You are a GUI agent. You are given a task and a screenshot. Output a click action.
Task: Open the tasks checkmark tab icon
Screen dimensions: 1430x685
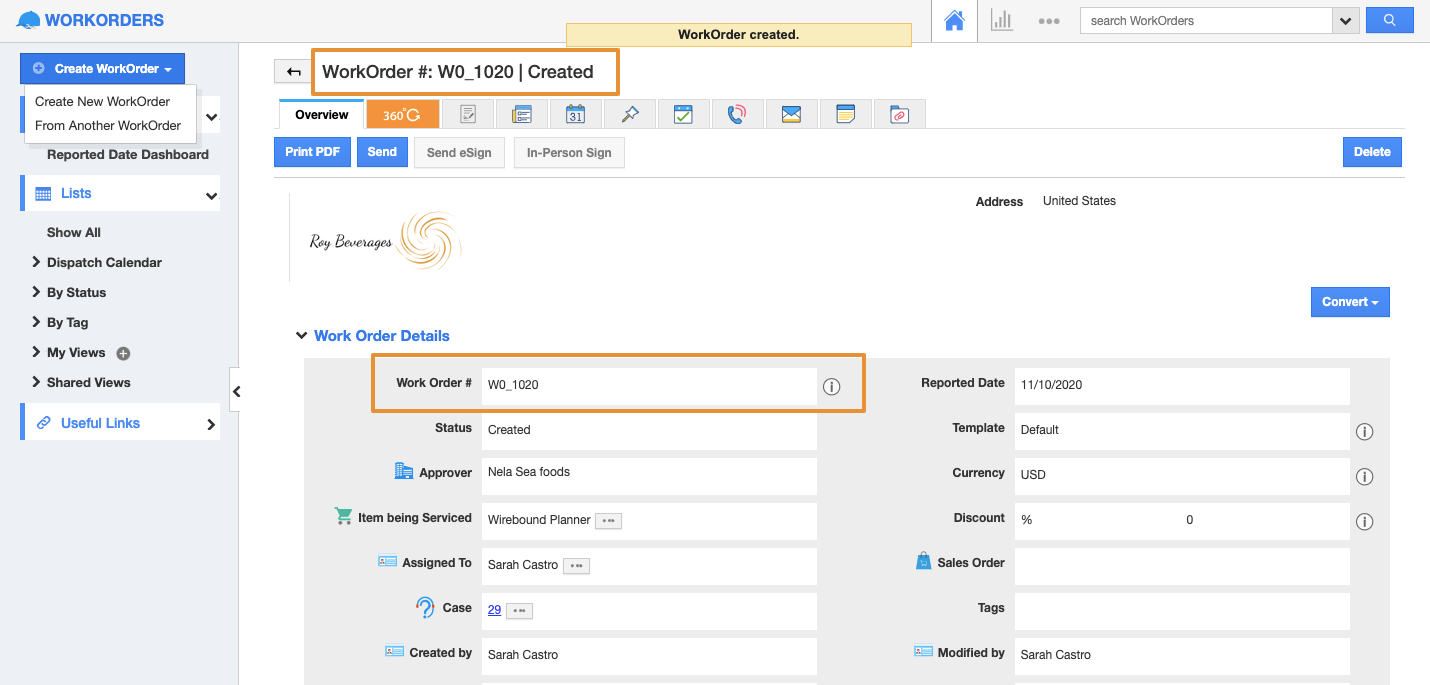(x=683, y=115)
